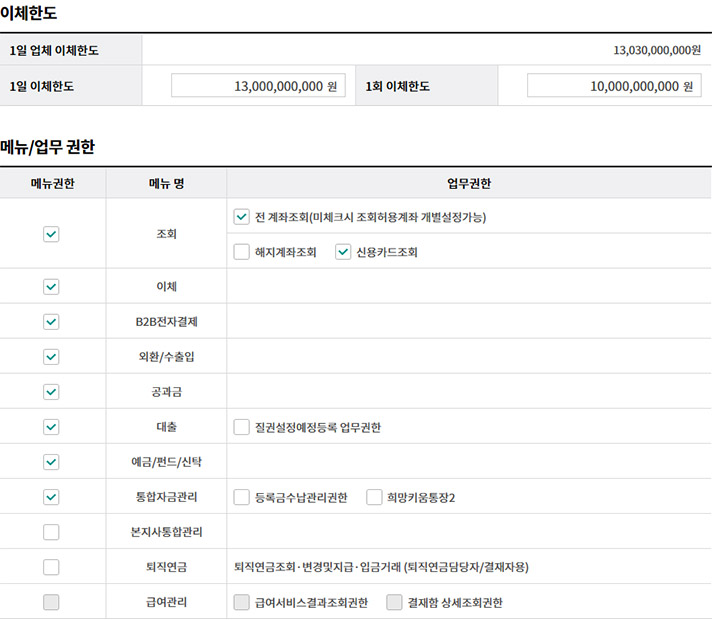
Task: Click the 결재함 상세조회권한 checkbox
Action: point(394,602)
